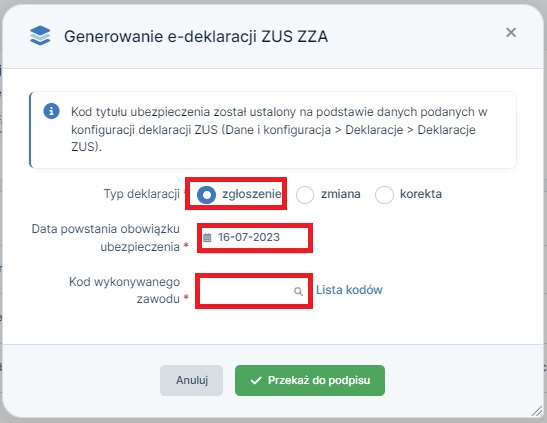Click the date field showing 16-07-2023
Image resolution: width=547 pixels, height=423 pixels.
click(255, 238)
